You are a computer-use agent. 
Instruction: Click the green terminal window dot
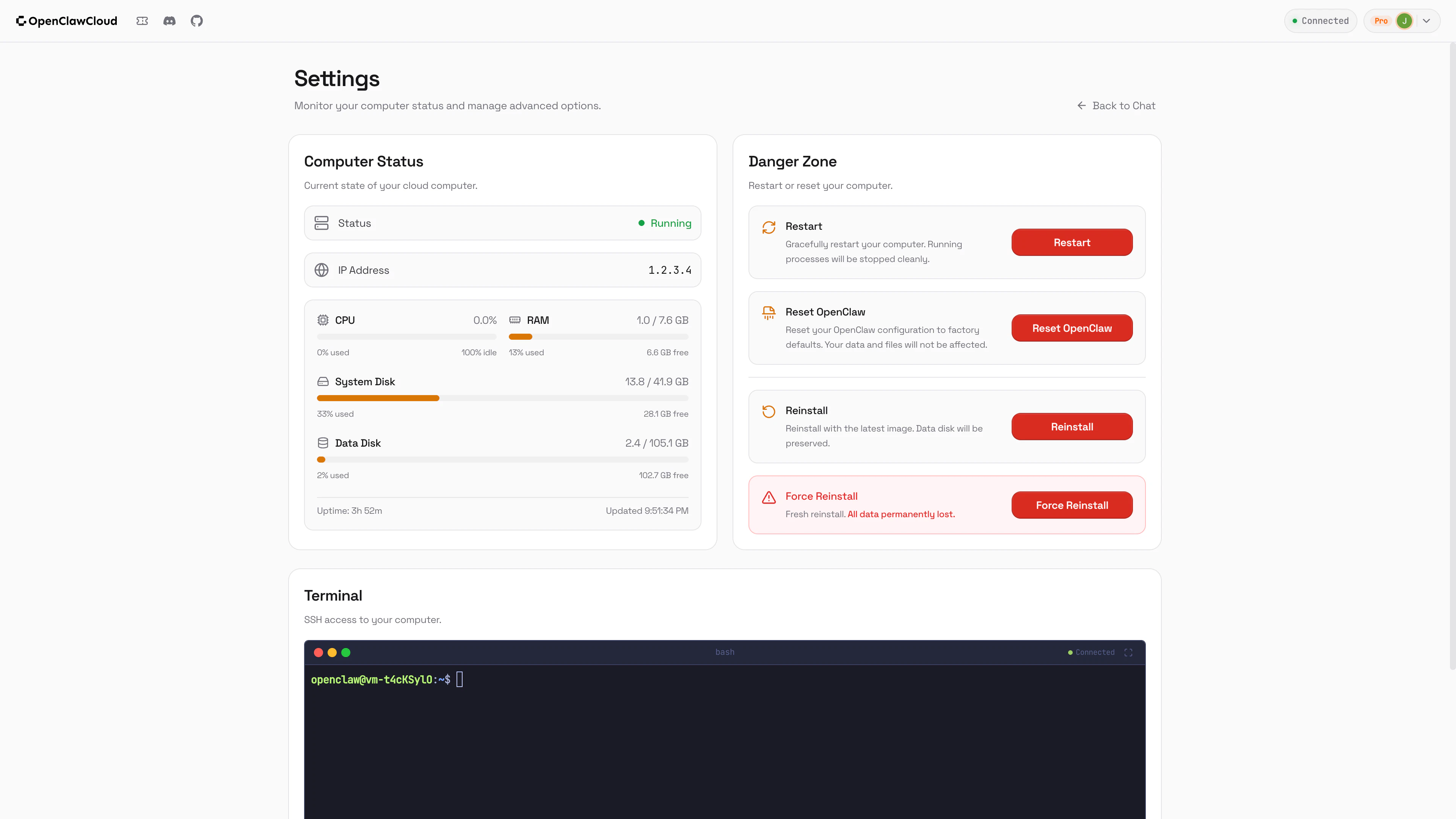[346, 652]
